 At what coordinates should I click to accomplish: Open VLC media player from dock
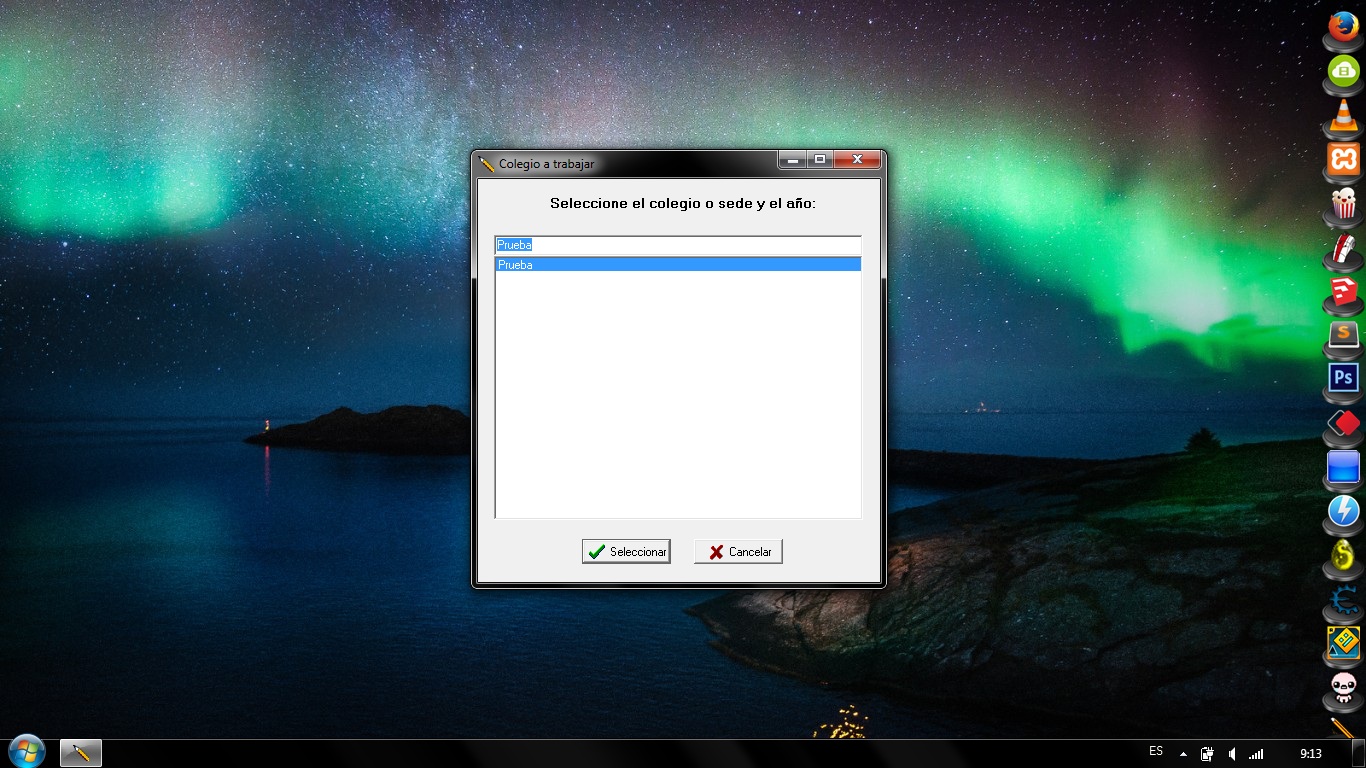tap(1343, 115)
